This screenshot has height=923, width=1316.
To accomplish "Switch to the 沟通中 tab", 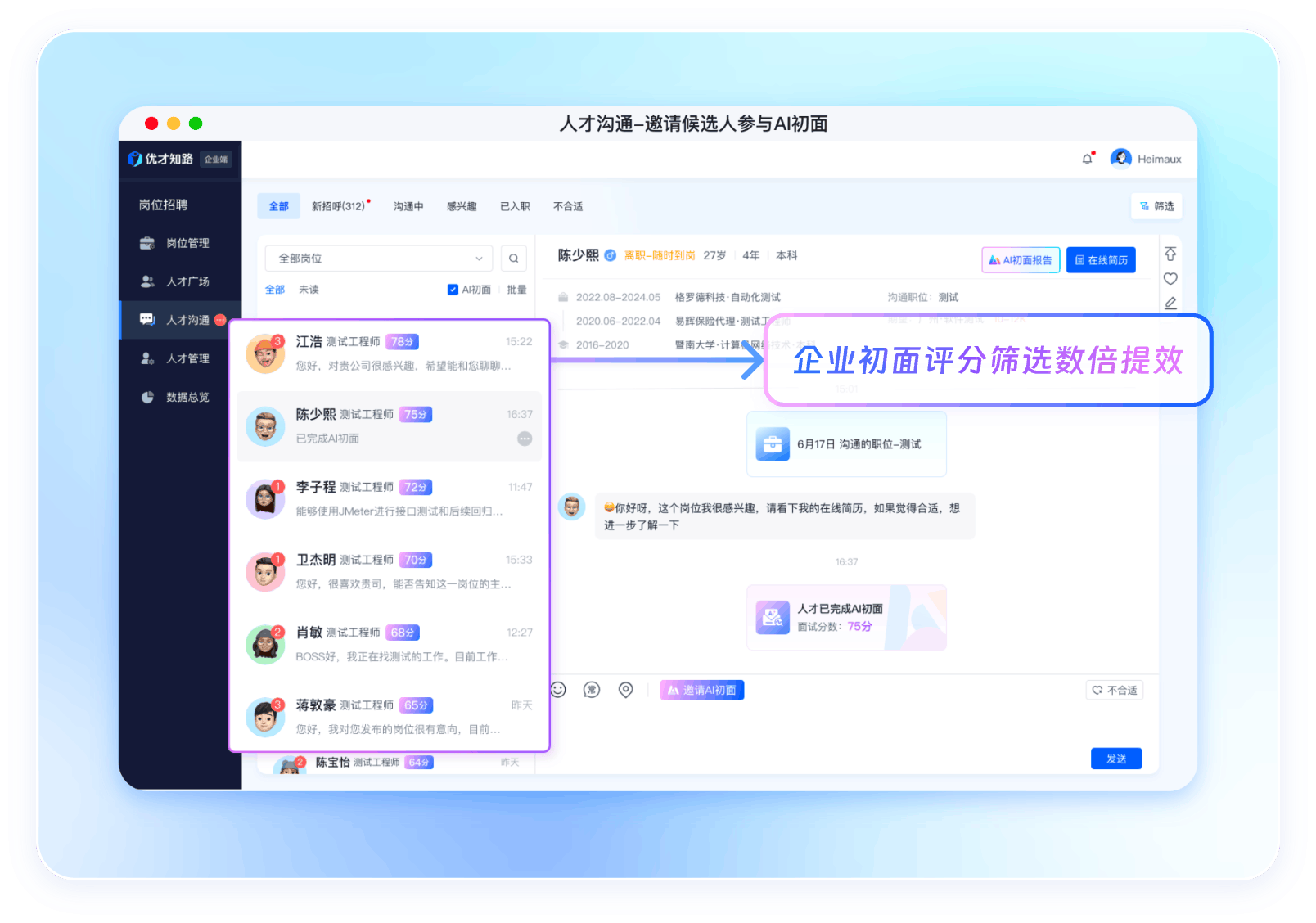I will [x=408, y=206].
